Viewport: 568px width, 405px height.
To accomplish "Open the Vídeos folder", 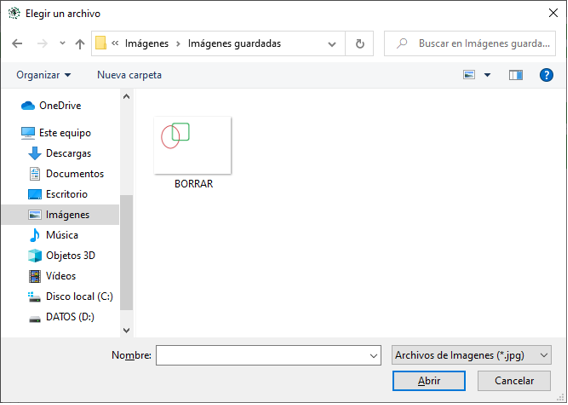I will pos(60,276).
